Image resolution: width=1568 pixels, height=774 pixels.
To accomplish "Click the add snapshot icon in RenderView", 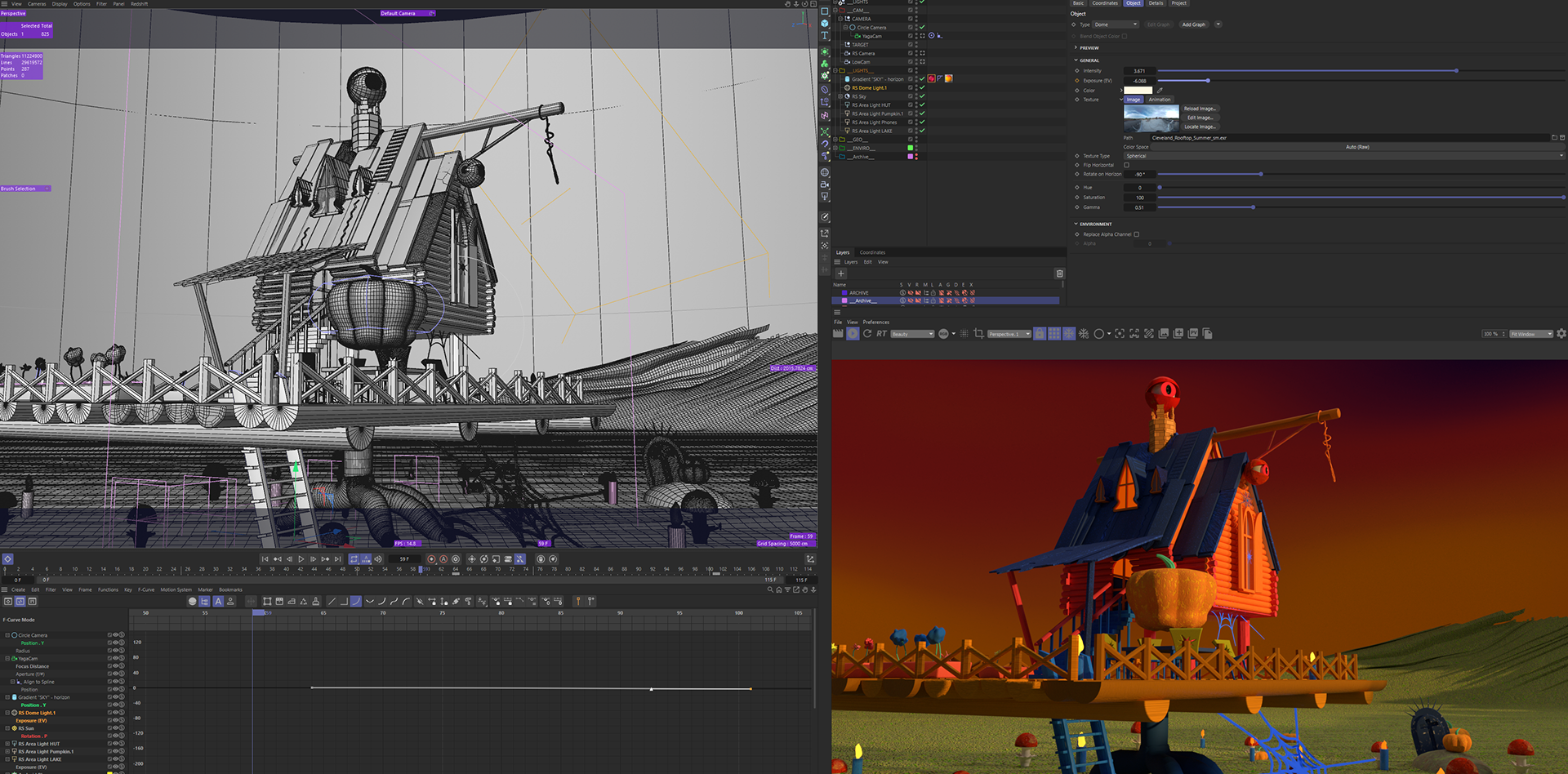I will [1178, 334].
